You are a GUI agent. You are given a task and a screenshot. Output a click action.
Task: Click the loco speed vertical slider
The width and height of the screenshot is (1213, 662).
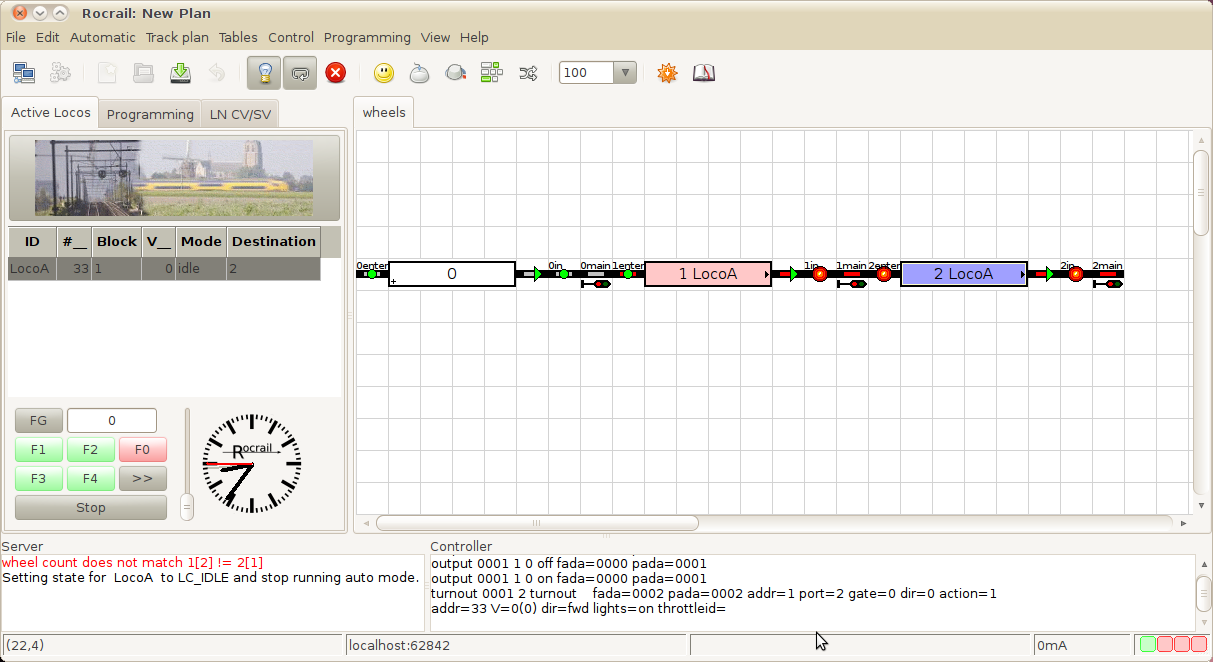pyautogui.click(x=186, y=507)
